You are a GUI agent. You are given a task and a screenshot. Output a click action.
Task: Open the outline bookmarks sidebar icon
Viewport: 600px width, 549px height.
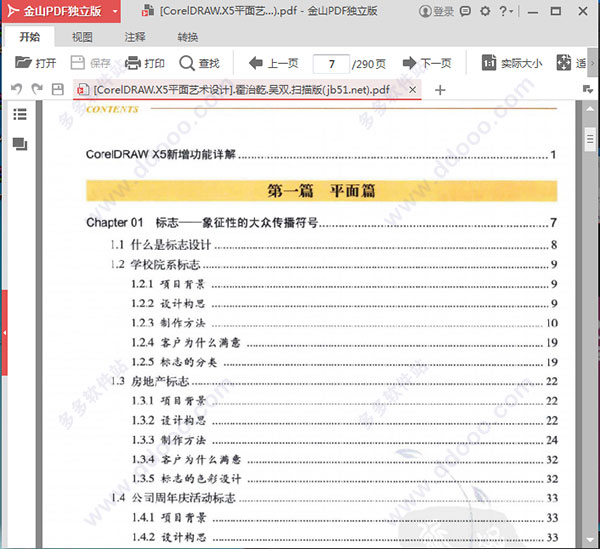click(20, 114)
